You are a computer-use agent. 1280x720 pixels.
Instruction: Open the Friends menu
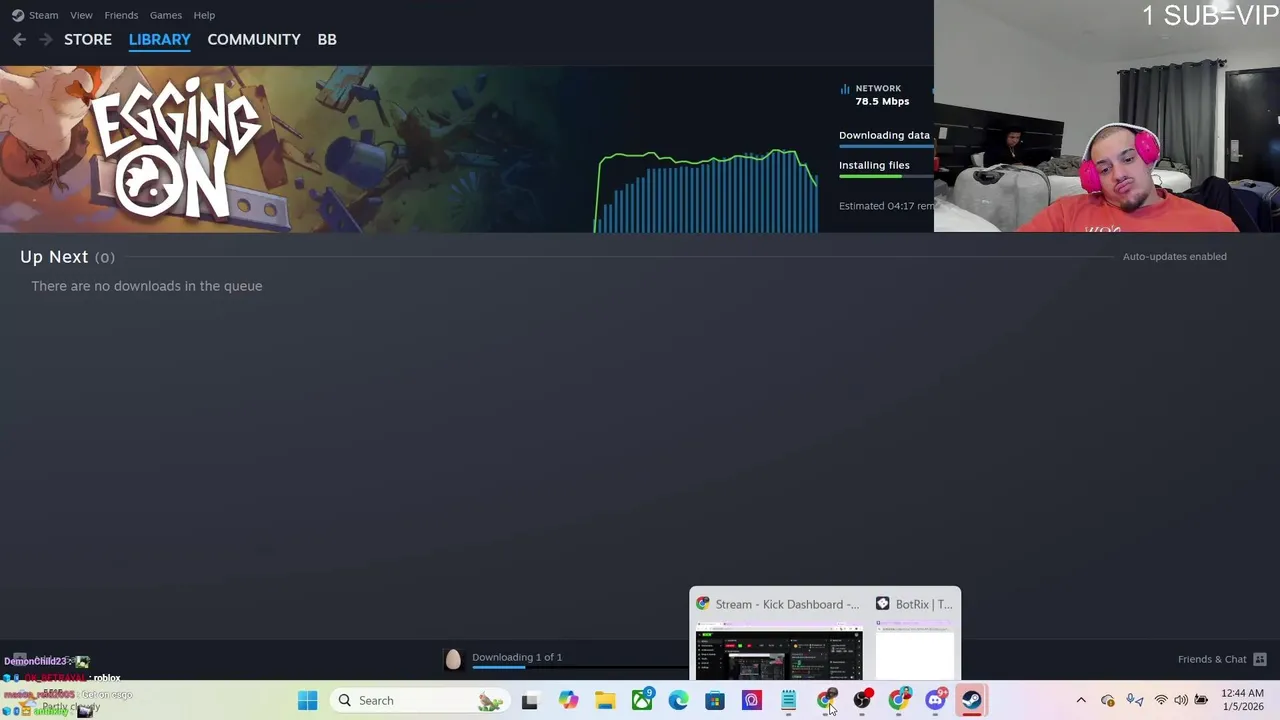[121, 15]
